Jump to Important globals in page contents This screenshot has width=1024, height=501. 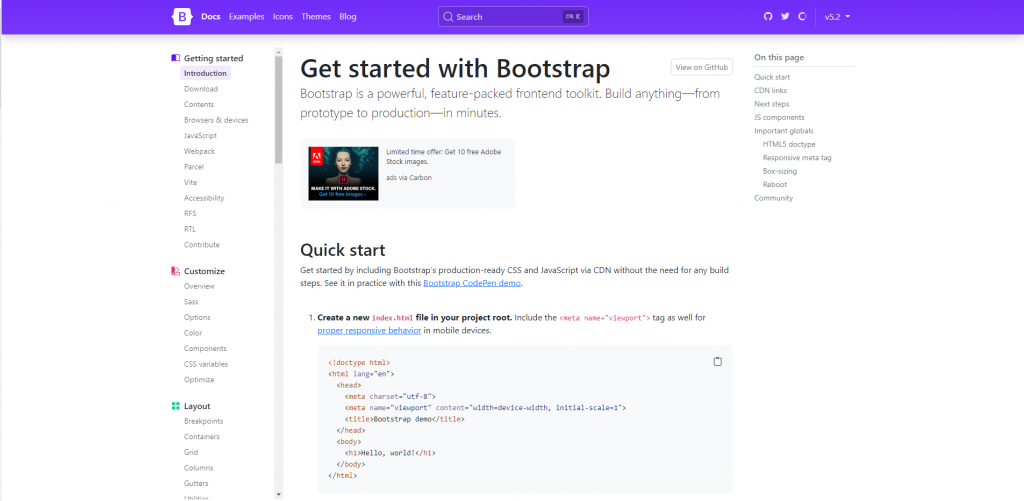(784, 131)
